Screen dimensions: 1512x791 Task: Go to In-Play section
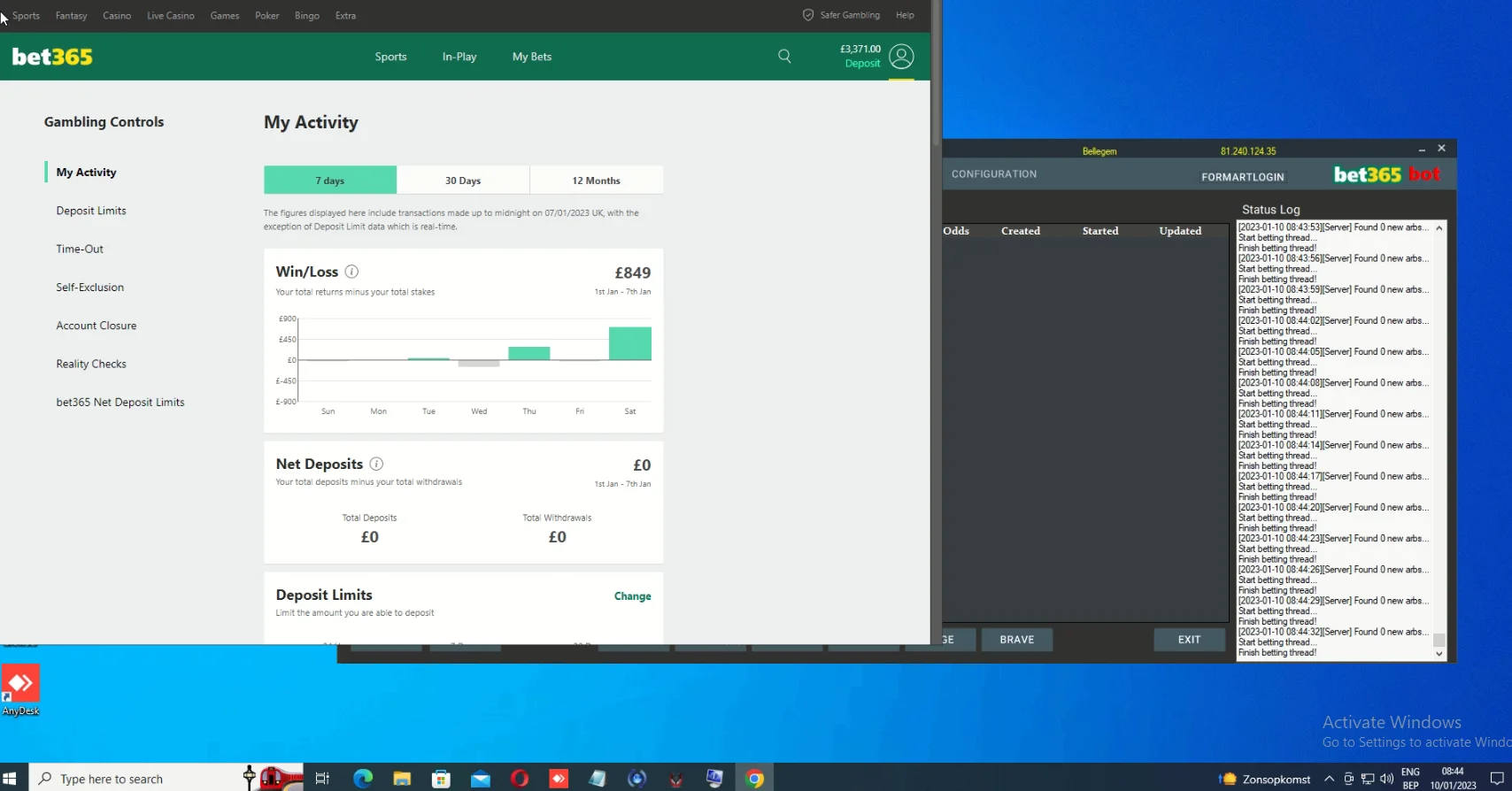459,57
